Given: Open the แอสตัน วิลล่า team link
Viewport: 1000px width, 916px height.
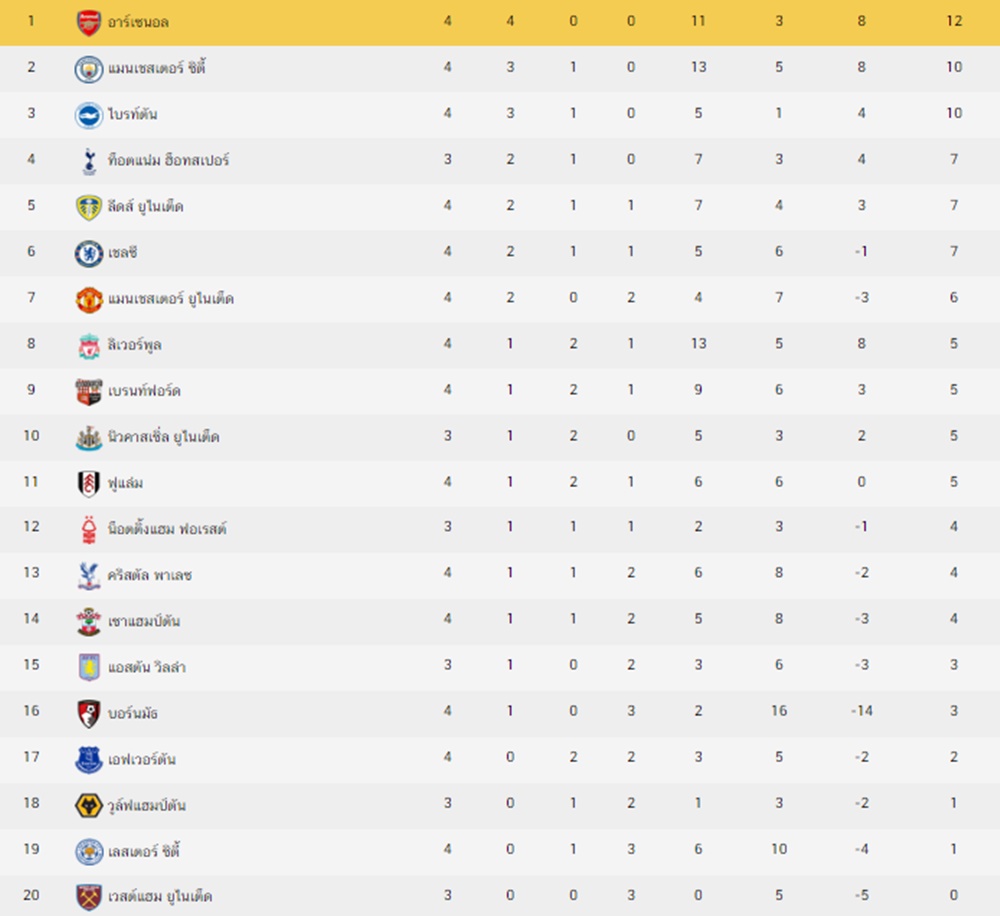Looking at the screenshot, I should 146,667.
